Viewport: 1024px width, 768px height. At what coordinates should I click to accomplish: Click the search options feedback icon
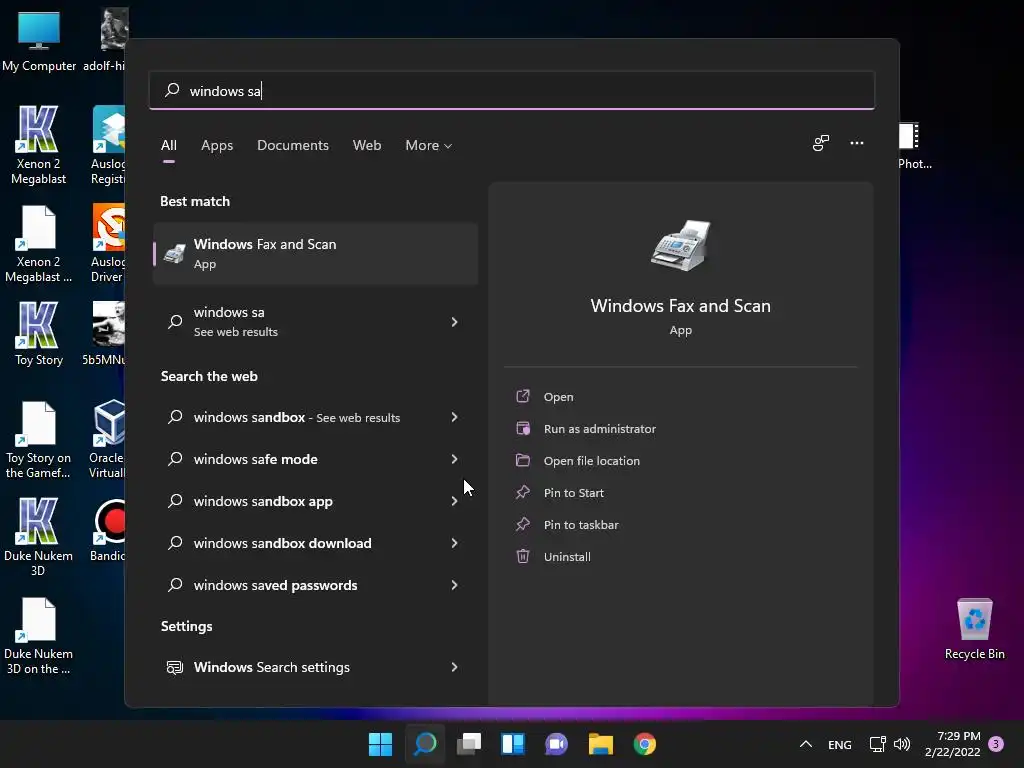click(820, 143)
